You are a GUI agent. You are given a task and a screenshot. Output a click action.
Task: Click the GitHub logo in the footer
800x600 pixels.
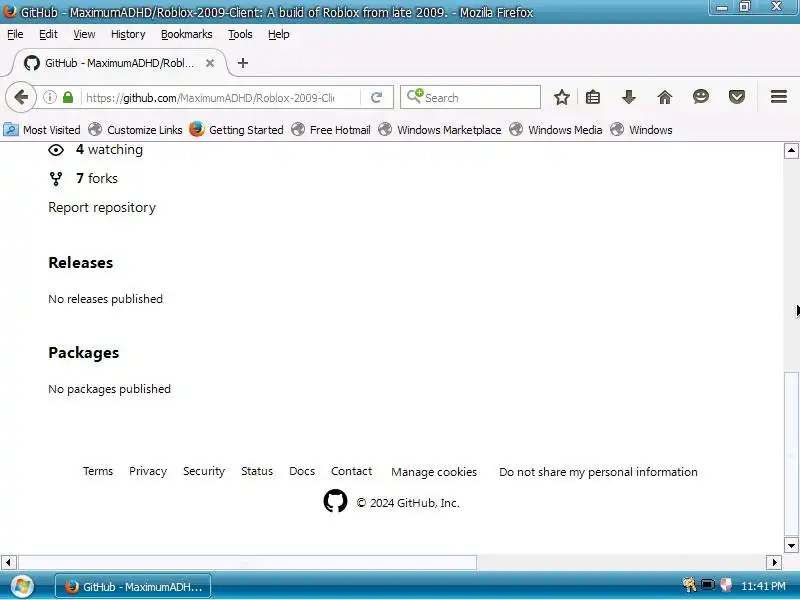click(335, 502)
